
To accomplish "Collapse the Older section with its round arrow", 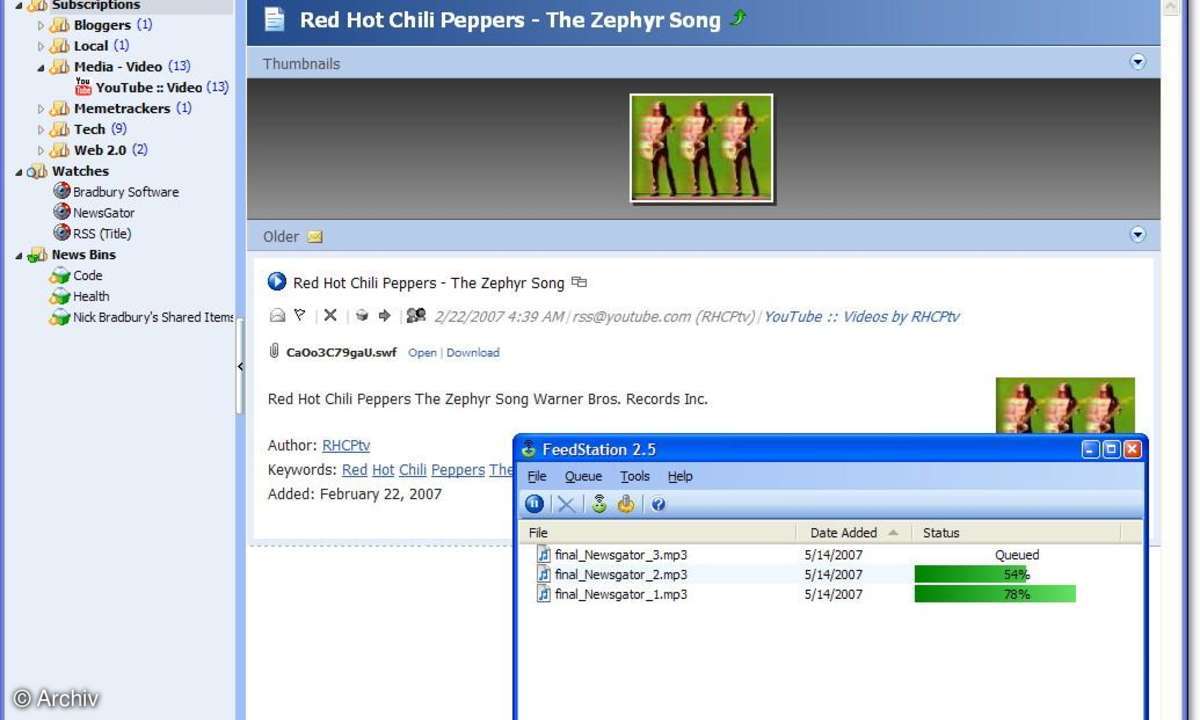I will (x=1137, y=235).
